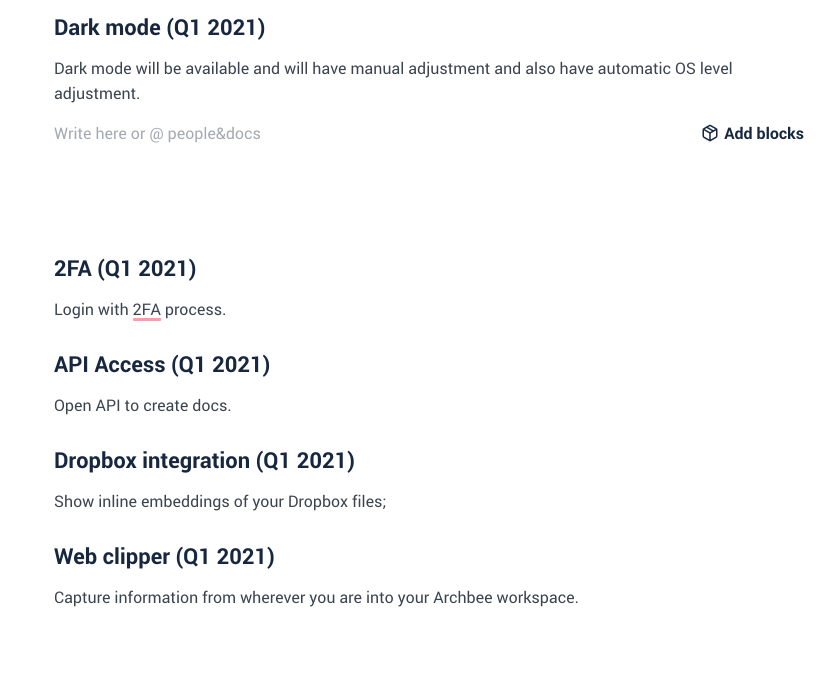Click 'automatic OS level' in the Dark mode paragraph
This screenshot has width=830, height=694.
(x=665, y=69)
